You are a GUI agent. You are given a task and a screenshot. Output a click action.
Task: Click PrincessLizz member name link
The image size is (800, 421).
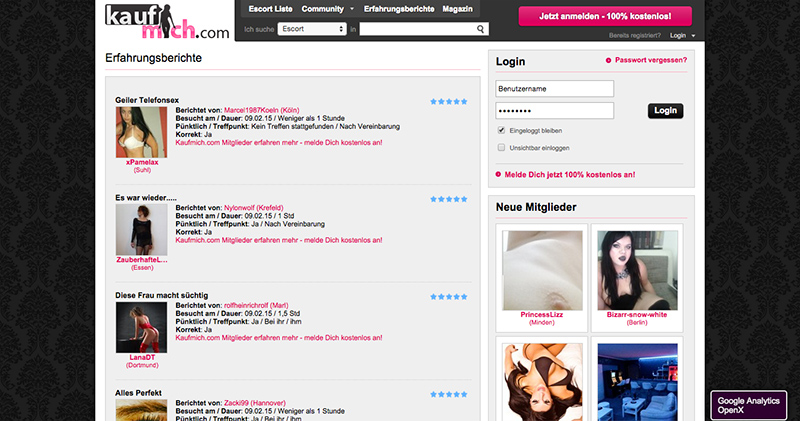pos(541,314)
